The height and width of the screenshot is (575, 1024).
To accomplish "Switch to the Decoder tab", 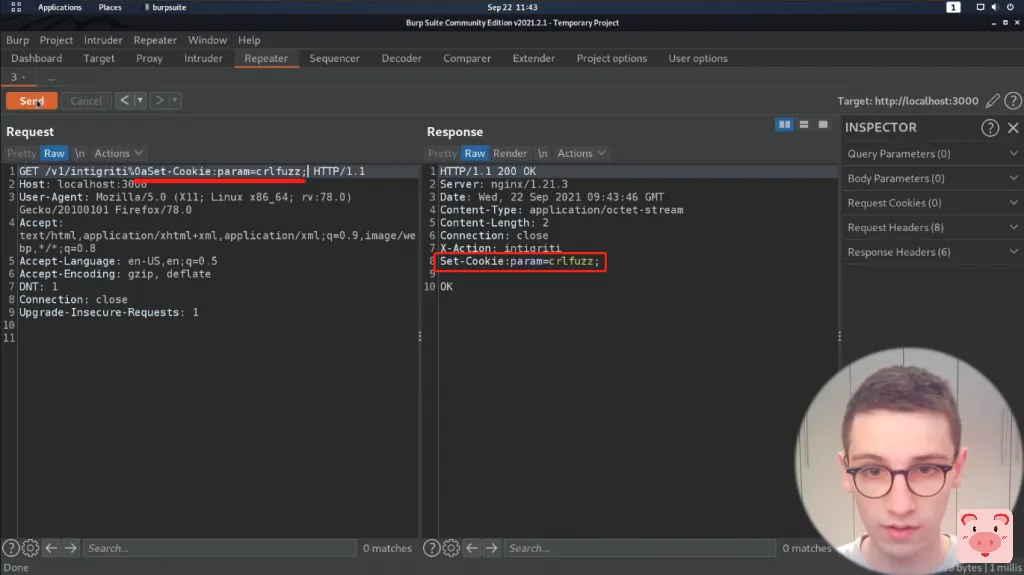I will 401,59.
